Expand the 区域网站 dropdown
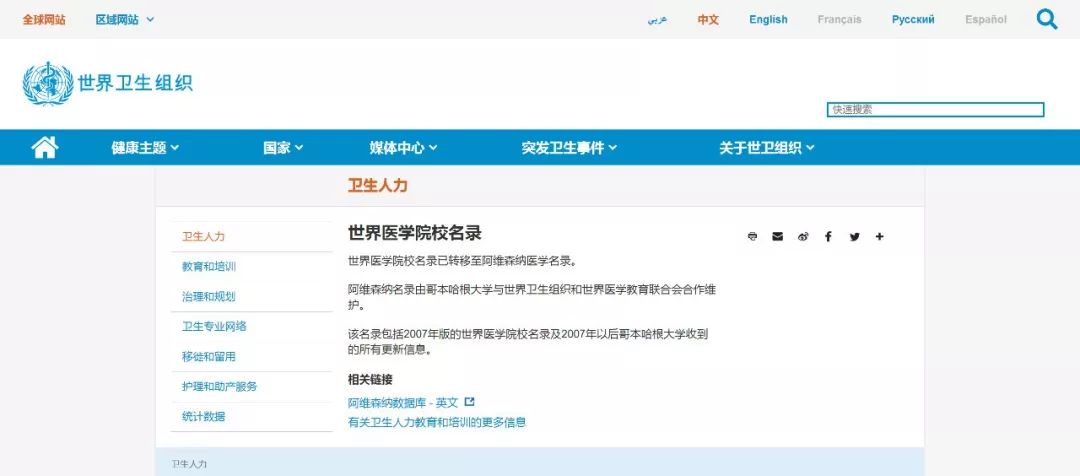 pyautogui.click(x=125, y=20)
